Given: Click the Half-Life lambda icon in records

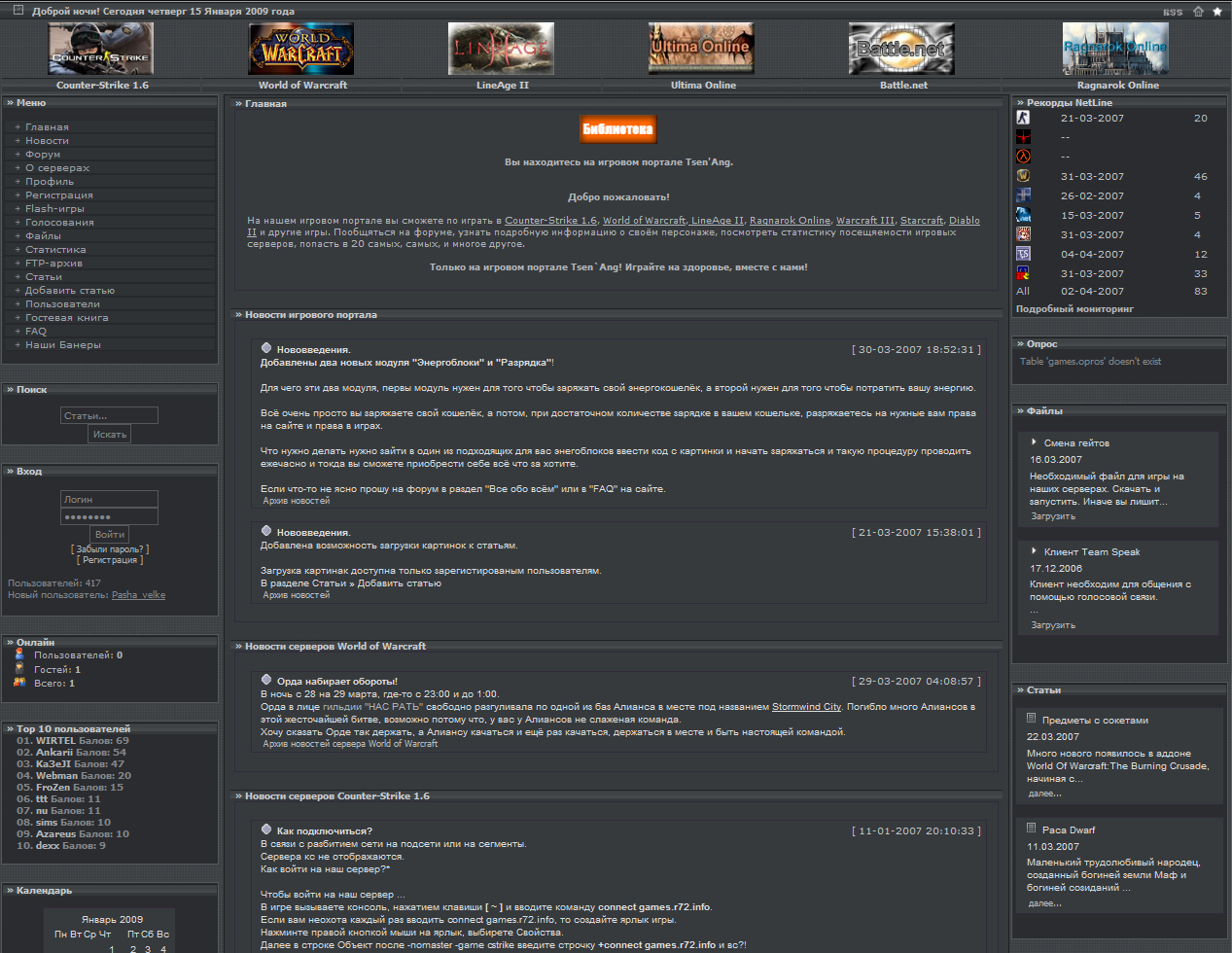Looking at the screenshot, I should 1023,157.
